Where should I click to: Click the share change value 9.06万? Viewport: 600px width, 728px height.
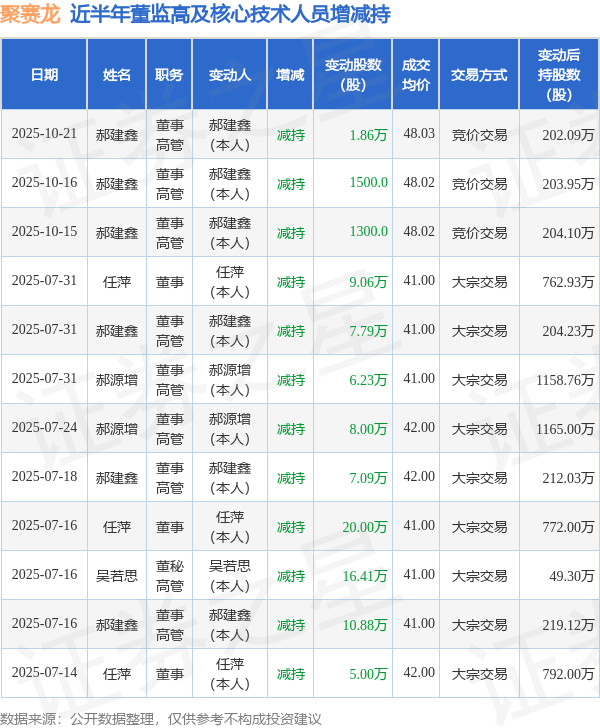[x=368, y=282]
